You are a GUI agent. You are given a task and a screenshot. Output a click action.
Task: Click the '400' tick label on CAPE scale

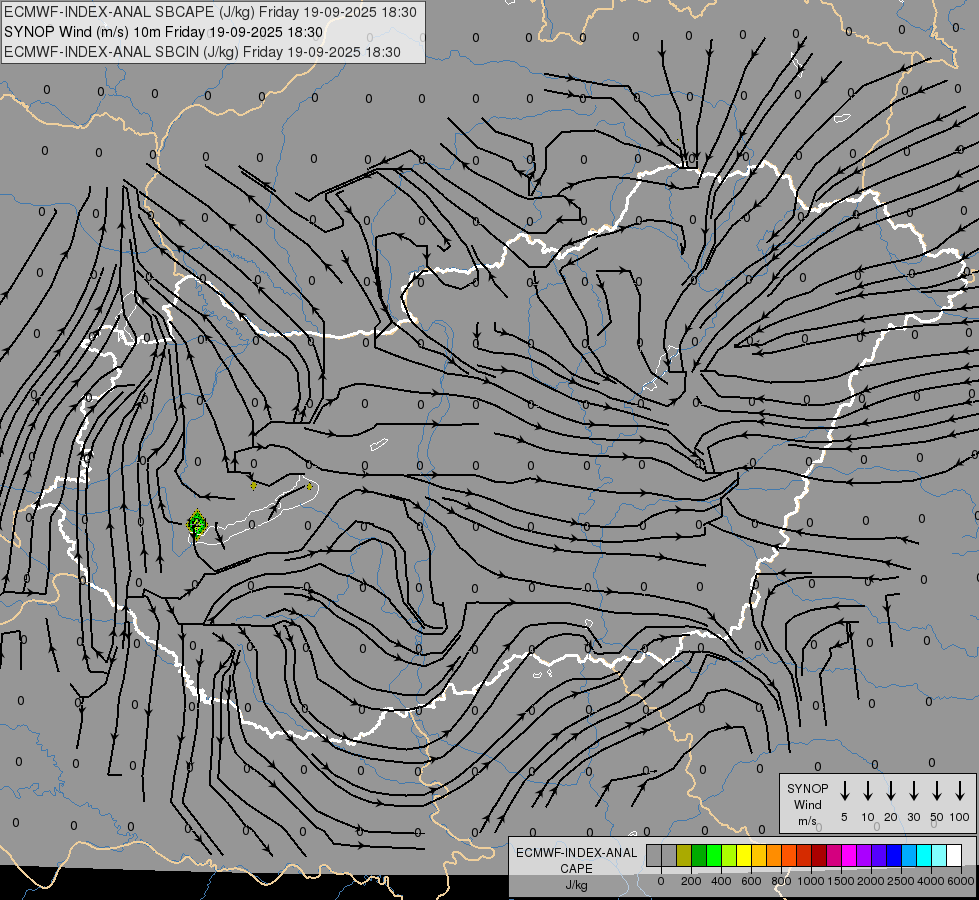721,881
